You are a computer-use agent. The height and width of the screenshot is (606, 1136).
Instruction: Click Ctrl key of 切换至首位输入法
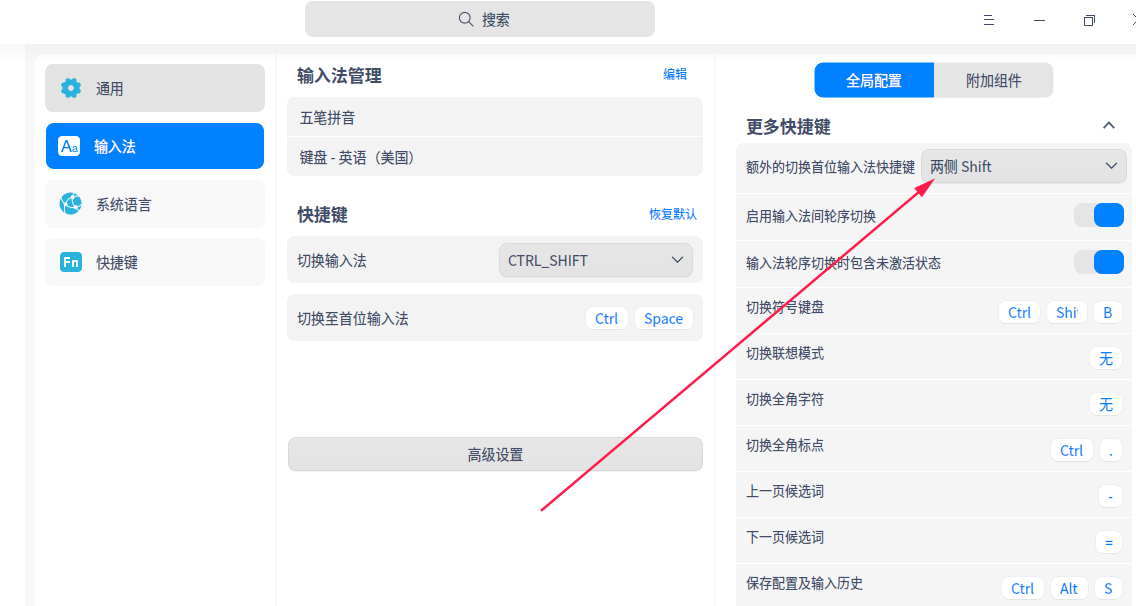[x=606, y=318]
